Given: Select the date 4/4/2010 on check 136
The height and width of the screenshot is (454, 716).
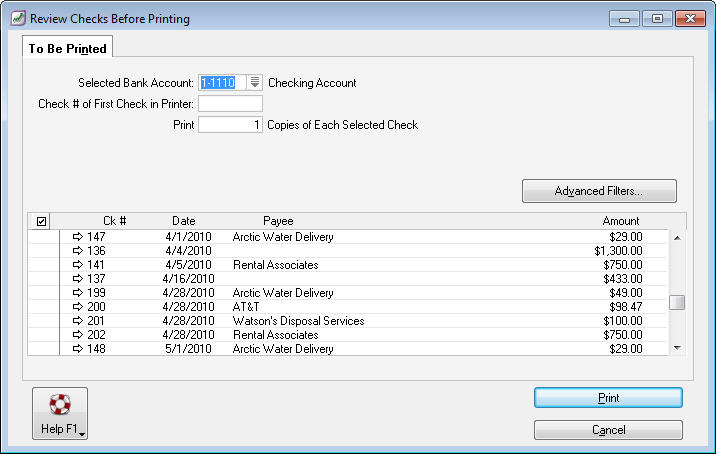Looking at the screenshot, I should coord(188,251).
